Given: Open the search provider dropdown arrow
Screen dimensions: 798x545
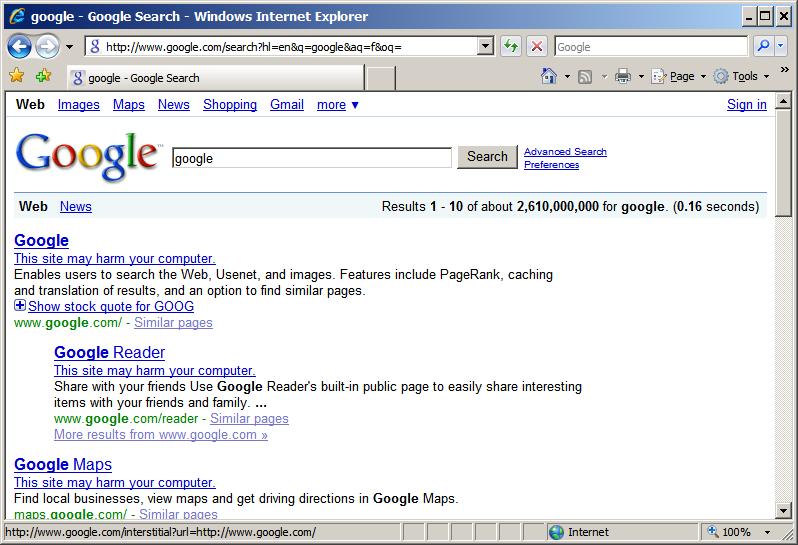Looking at the screenshot, I should coord(781,46).
